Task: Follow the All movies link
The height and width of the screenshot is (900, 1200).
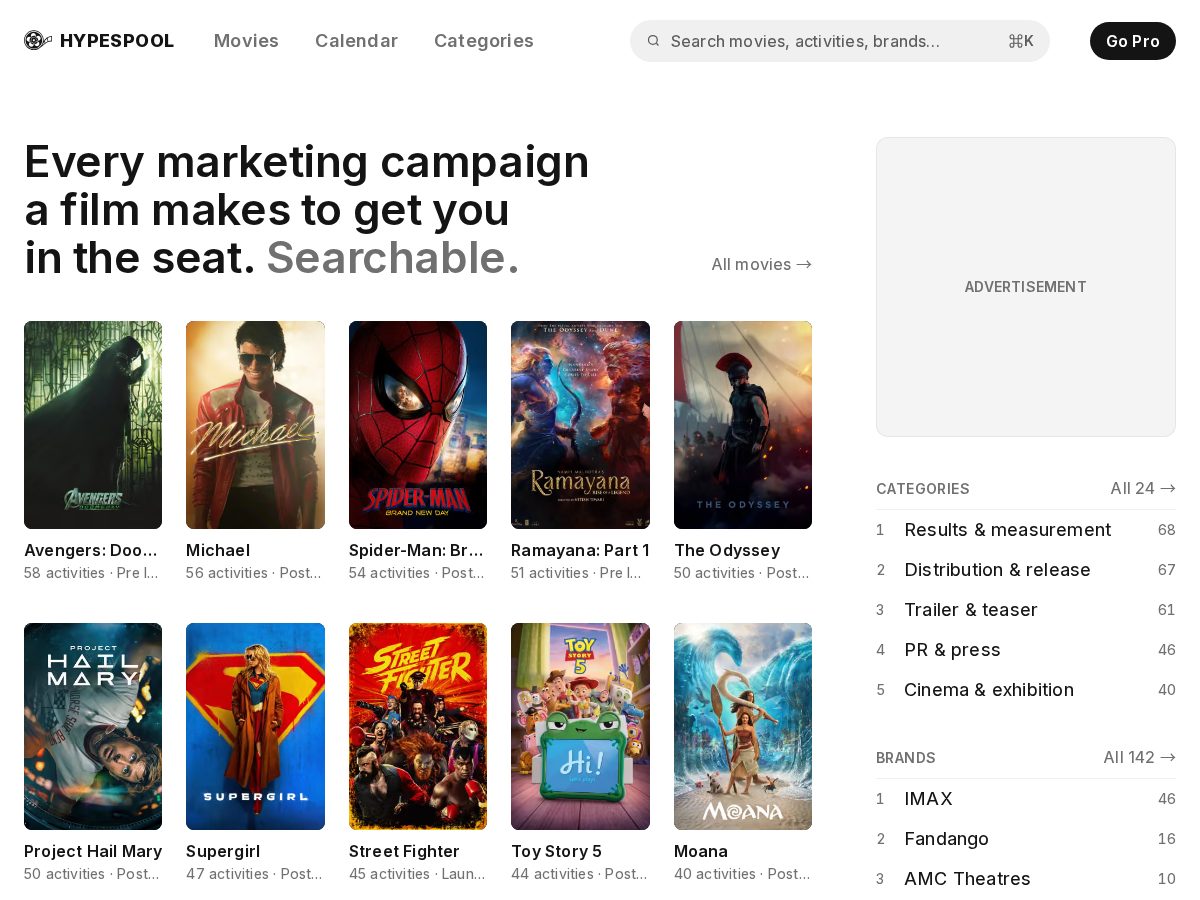Action: 761,264
